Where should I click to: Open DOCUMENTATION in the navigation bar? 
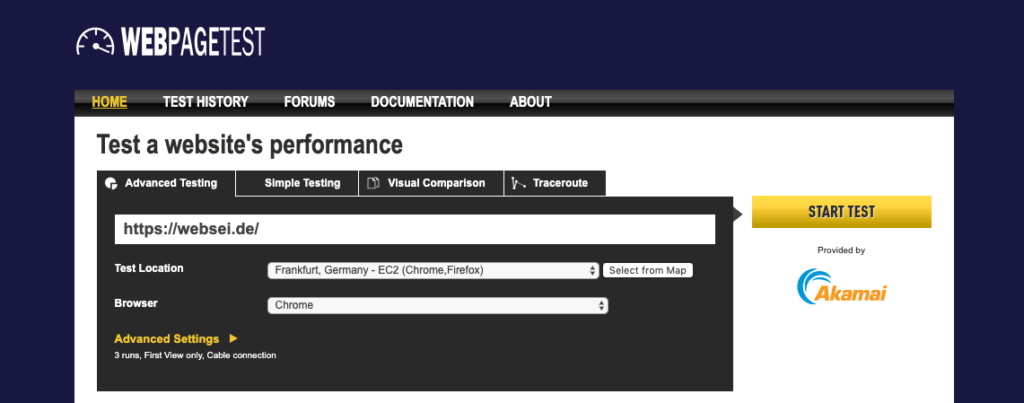click(422, 102)
